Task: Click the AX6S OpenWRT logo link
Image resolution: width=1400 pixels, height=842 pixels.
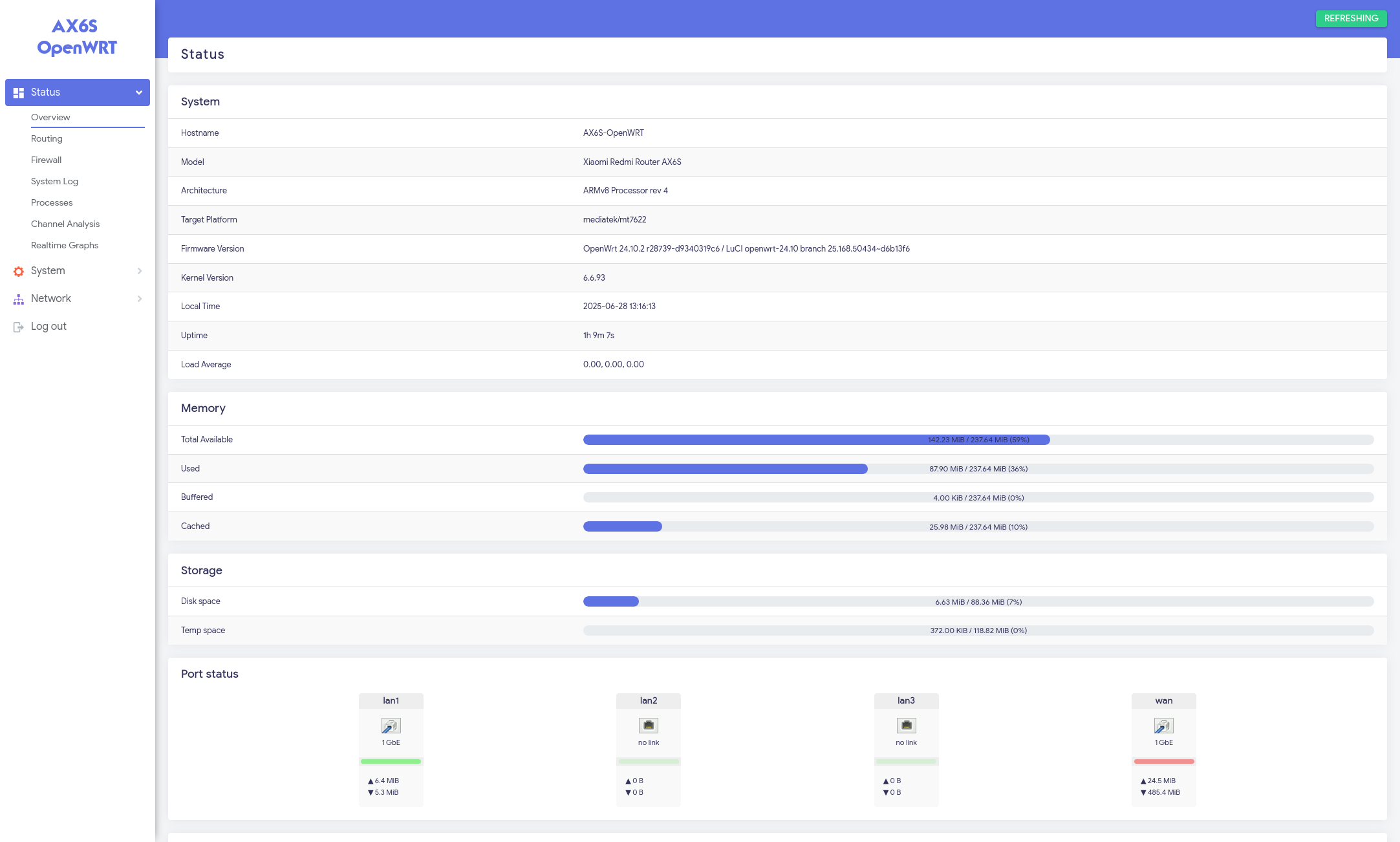Action: [77, 37]
